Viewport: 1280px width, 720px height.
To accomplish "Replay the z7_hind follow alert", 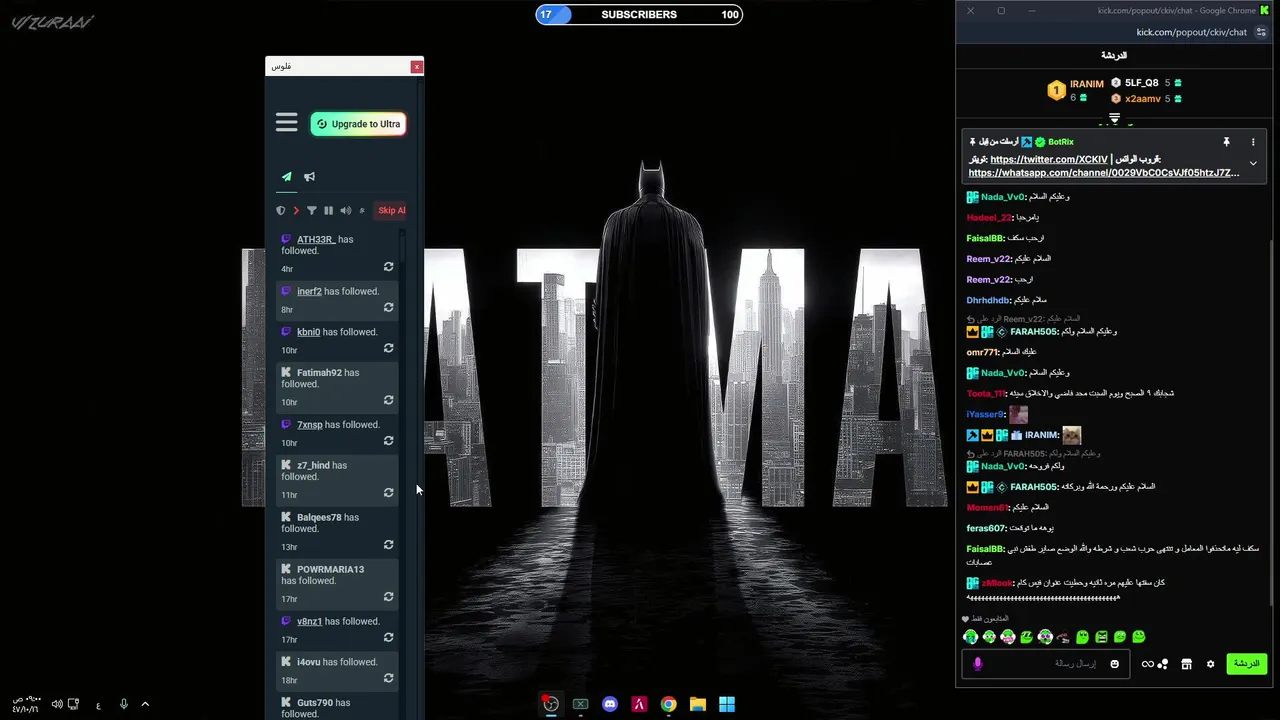I will click(x=388, y=493).
